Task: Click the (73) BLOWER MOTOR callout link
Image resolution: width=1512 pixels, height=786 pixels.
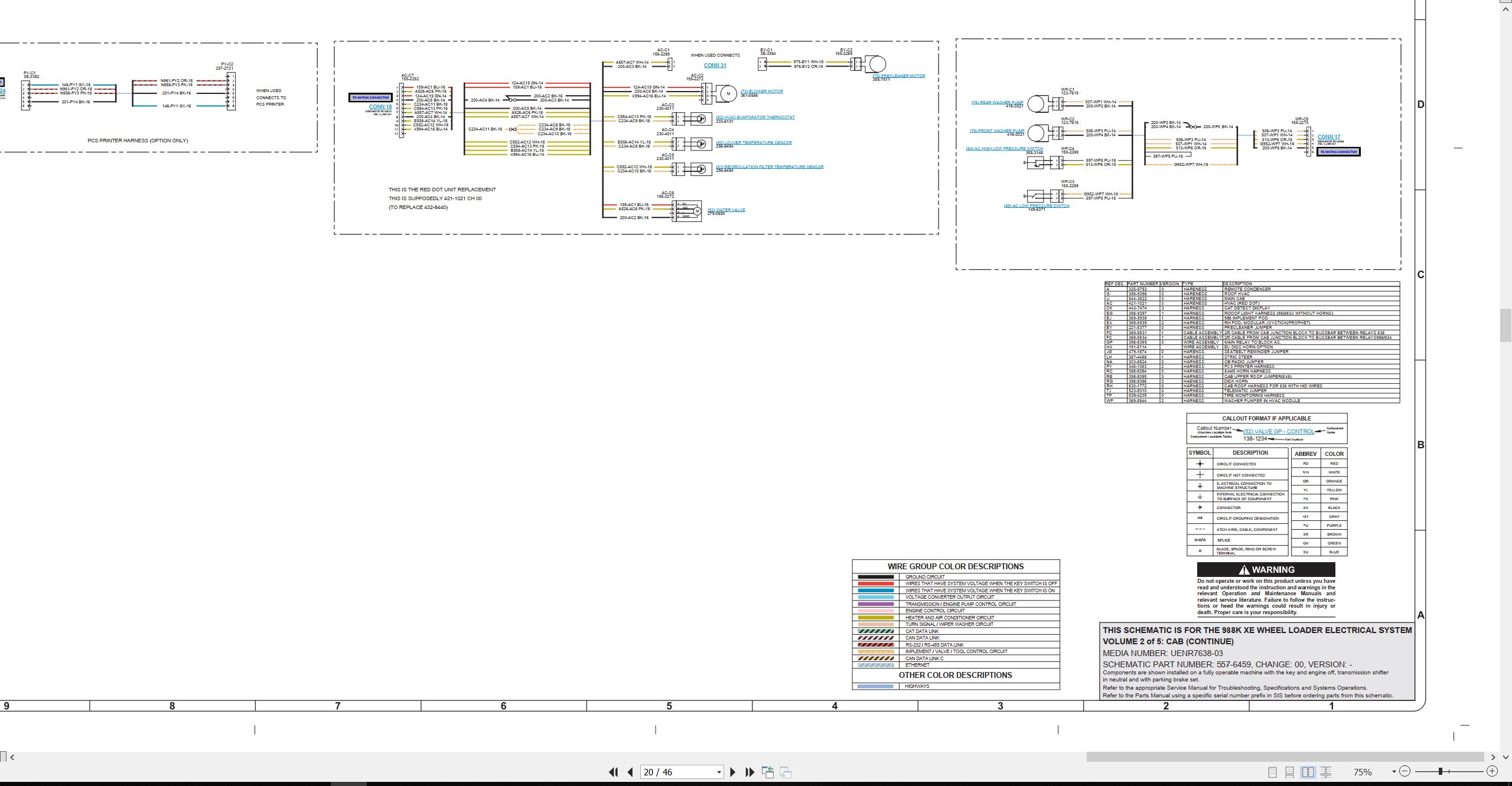Action: coord(761,92)
